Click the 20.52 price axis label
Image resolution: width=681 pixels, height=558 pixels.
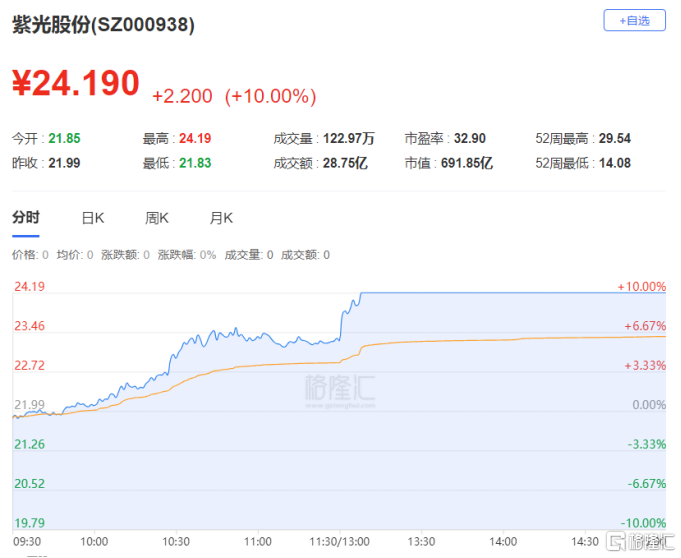30,484
